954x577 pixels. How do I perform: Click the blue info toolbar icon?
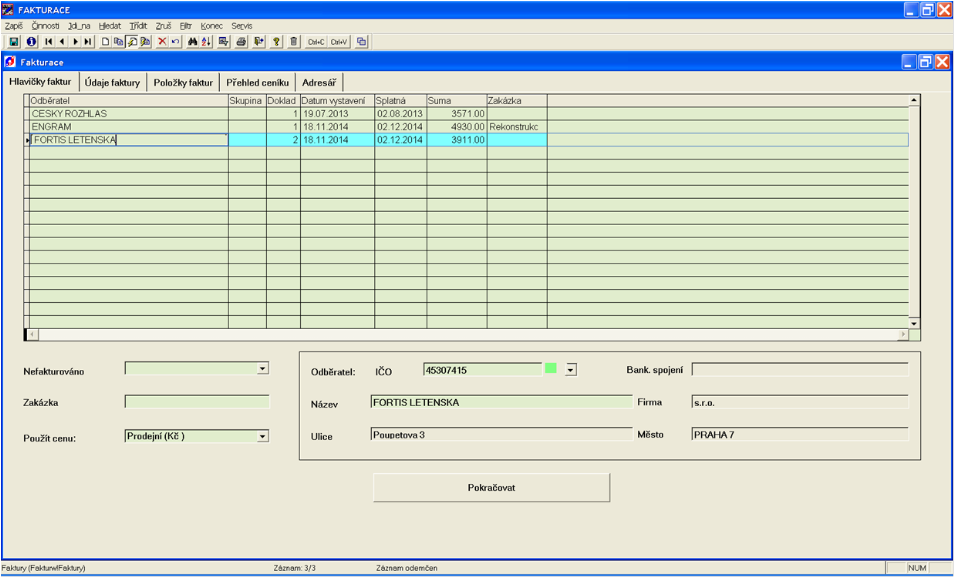[31, 41]
